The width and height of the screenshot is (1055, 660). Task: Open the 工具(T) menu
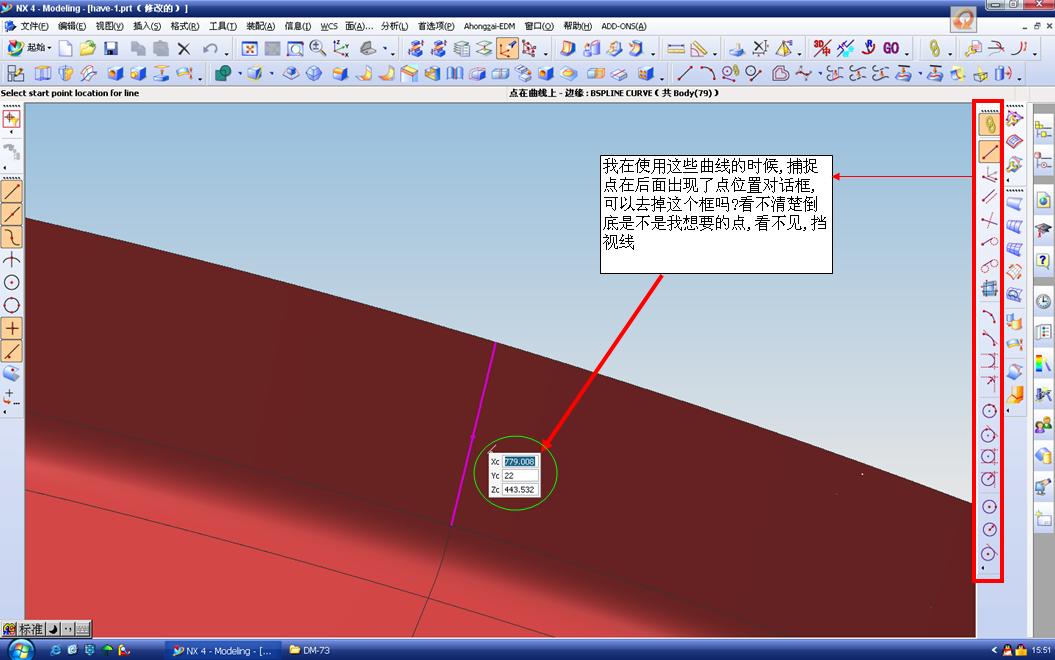(x=223, y=26)
